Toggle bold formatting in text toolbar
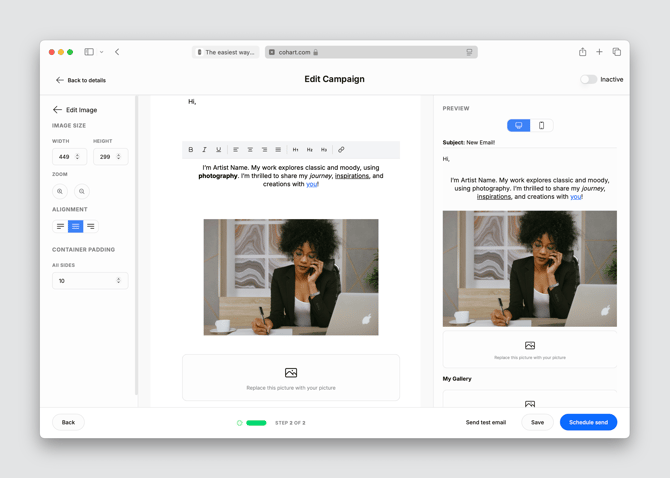Screen dimensions: 670x478 pyautogui.click(x=191, y=150)
